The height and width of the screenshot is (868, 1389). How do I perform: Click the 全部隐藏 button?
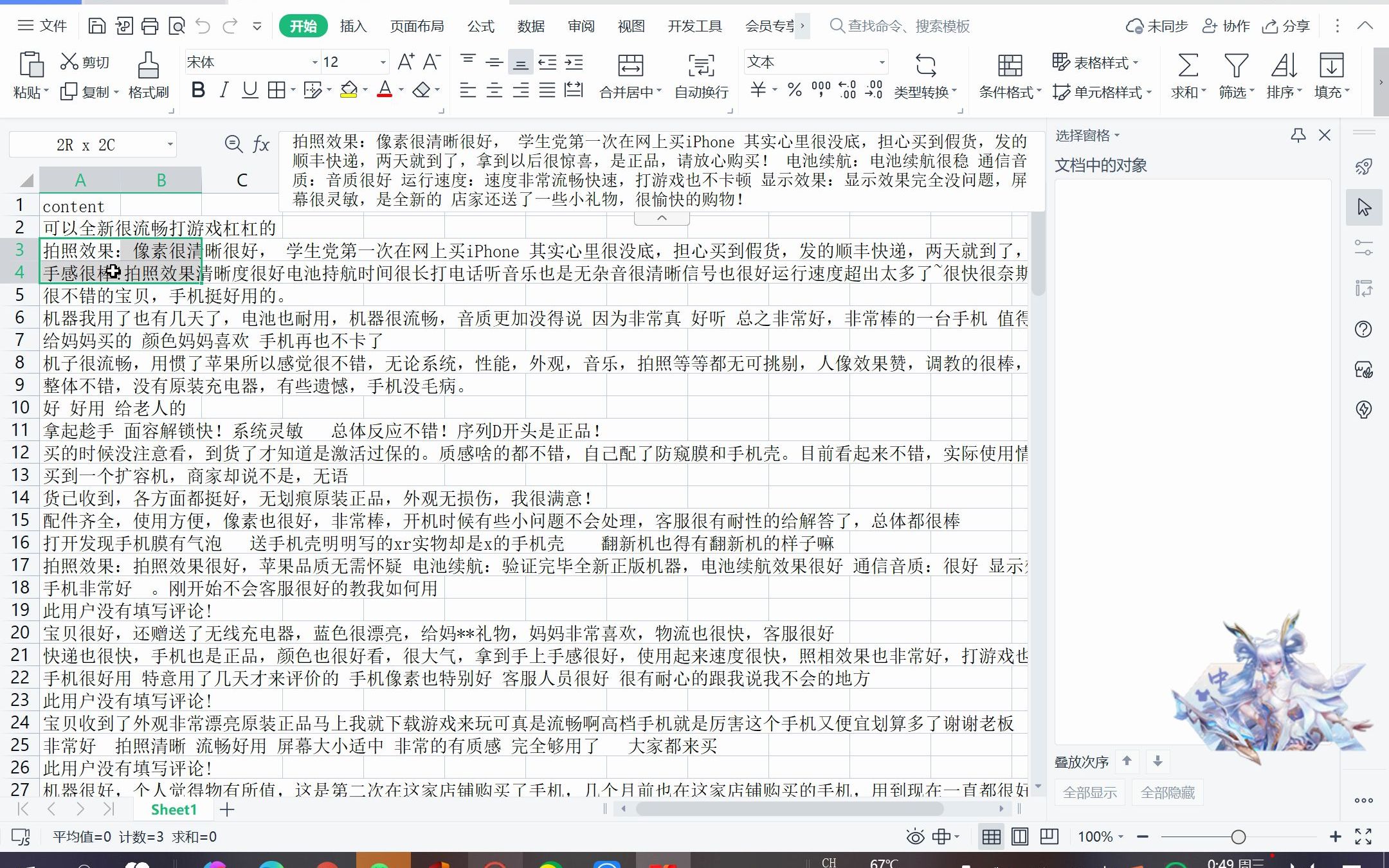tap(1168, 792)
